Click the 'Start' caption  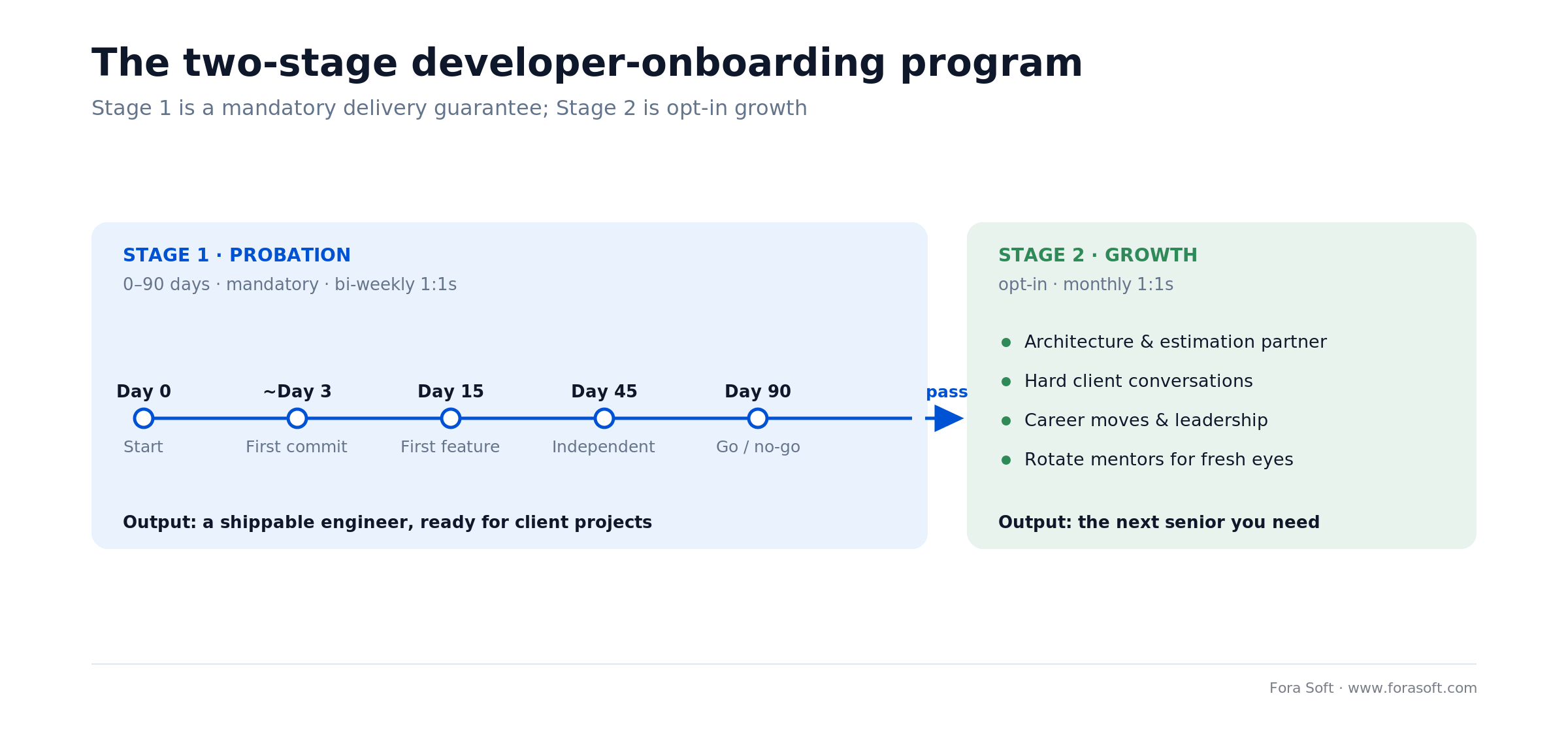point(143,447)
